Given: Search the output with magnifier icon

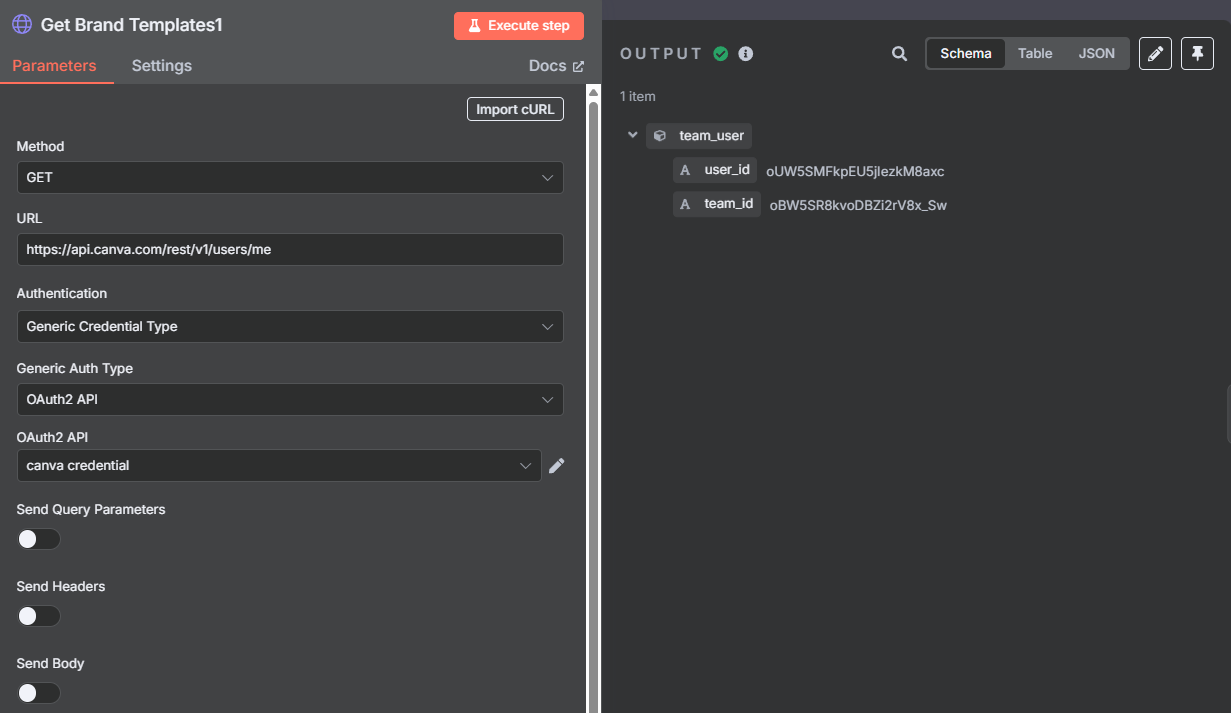Looking at the screenshot, I should click(899, 54).
